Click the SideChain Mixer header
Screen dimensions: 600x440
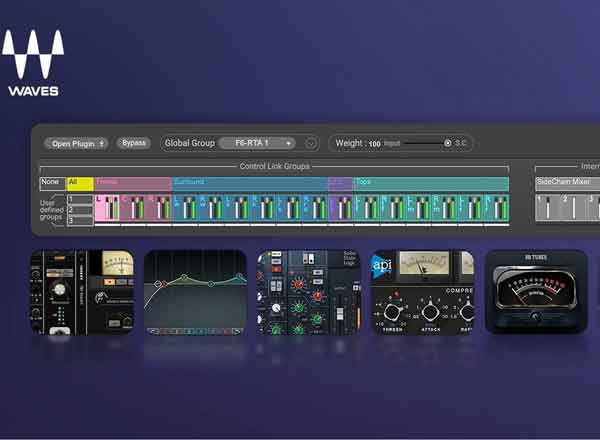pos(564,183)
